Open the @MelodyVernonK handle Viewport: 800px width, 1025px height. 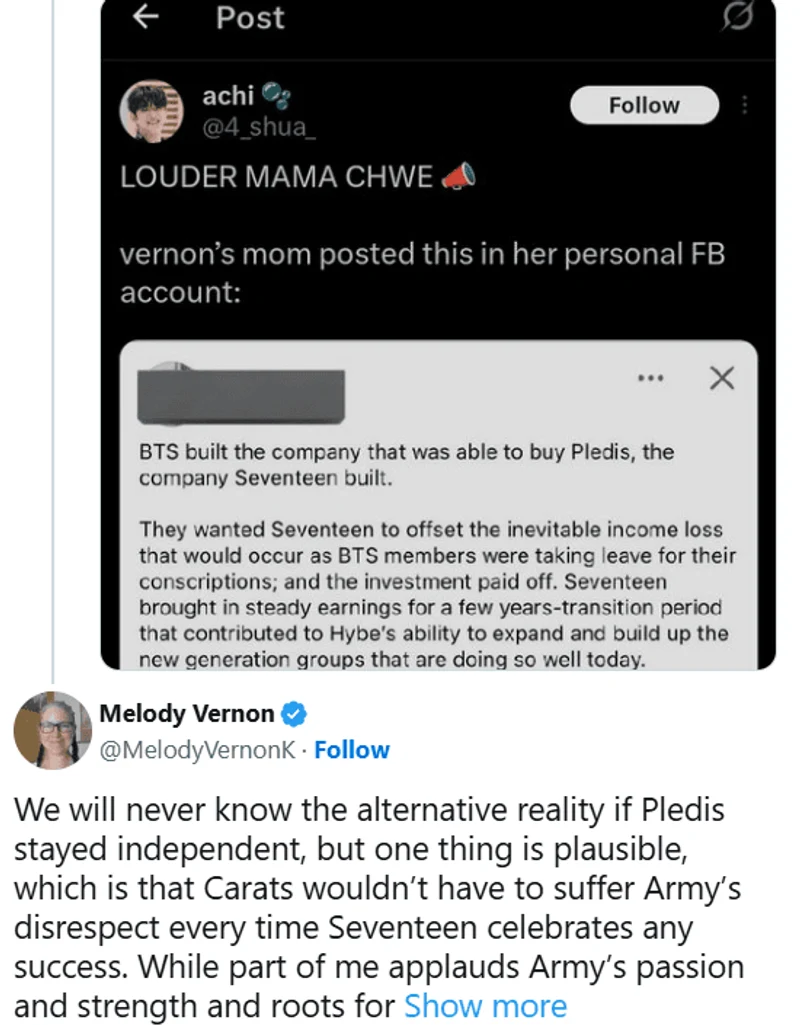196,750
